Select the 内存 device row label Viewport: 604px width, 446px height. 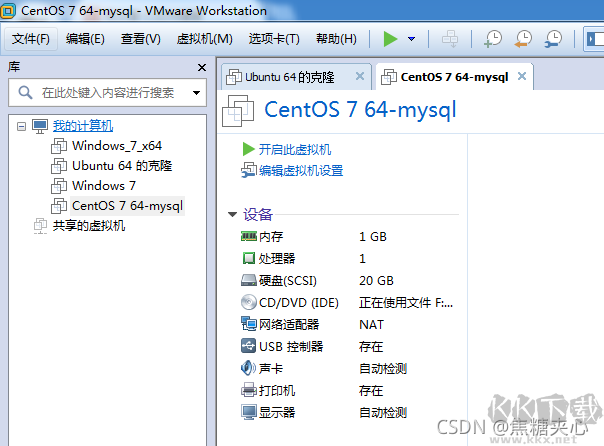click(271, 236)
